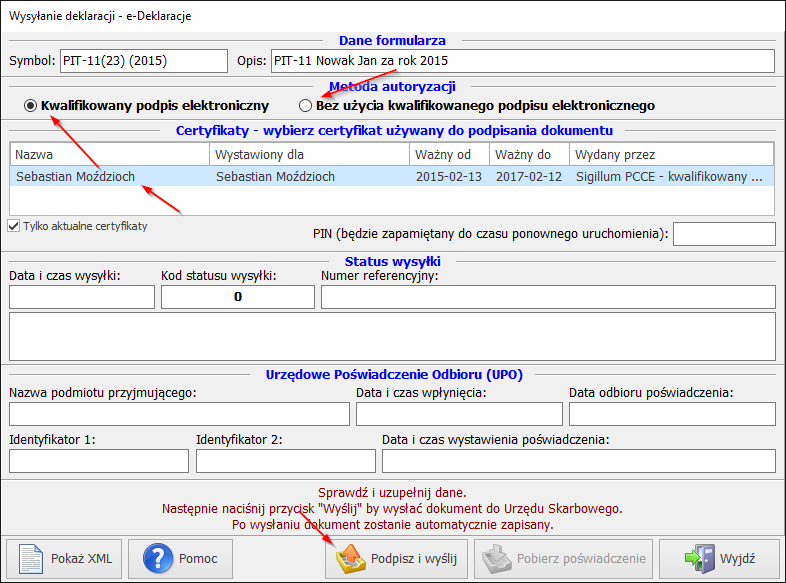Image resolution: width=786 pixels, height=583 pixels.
Task: Click the Wyjdź exit door icon
Action: (x=702, y=558)
